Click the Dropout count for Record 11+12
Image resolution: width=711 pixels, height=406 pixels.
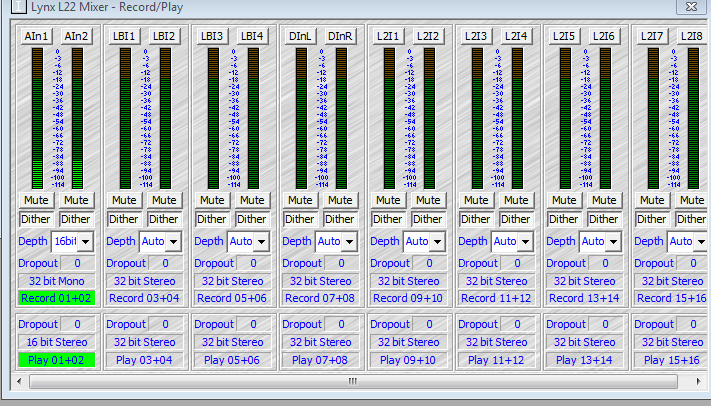(x=517, y=263)
